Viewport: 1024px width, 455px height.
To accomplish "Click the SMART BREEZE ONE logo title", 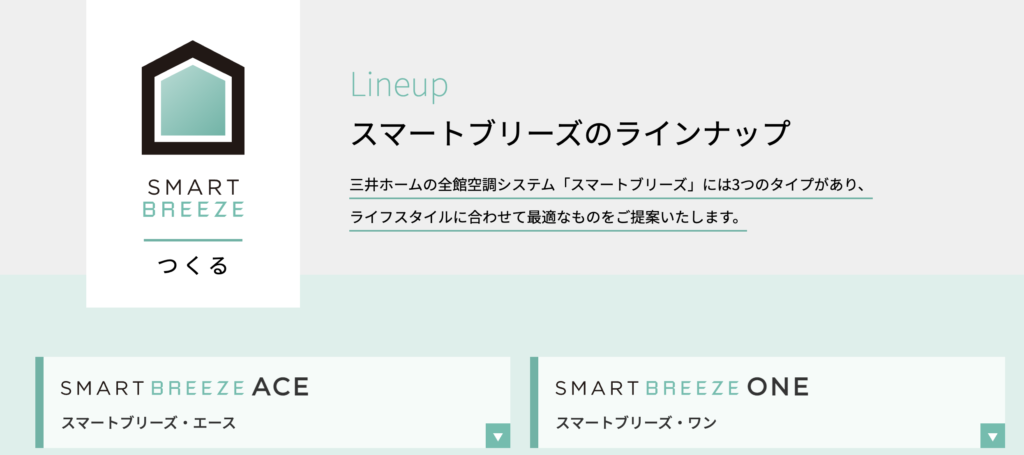I will pyautogui.click(x=682, y=388).
